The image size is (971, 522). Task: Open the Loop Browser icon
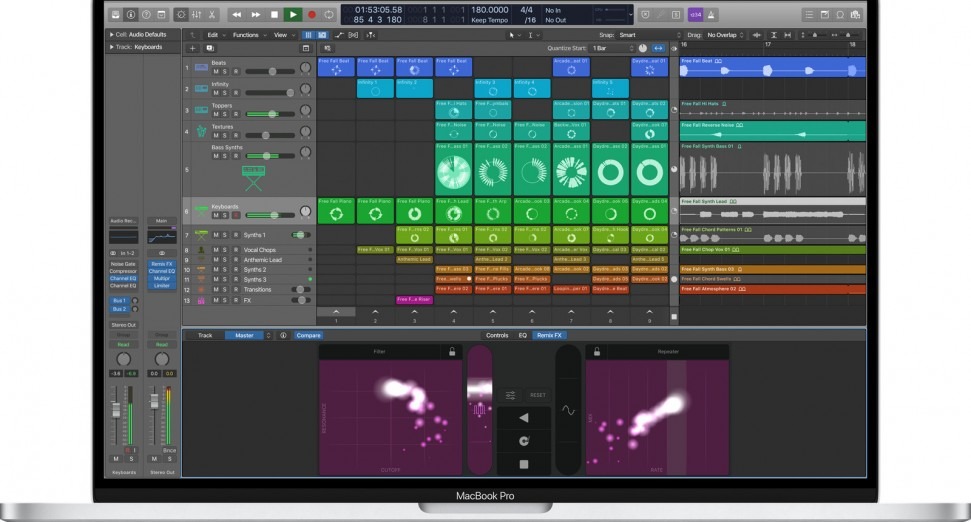pos(840,14)
